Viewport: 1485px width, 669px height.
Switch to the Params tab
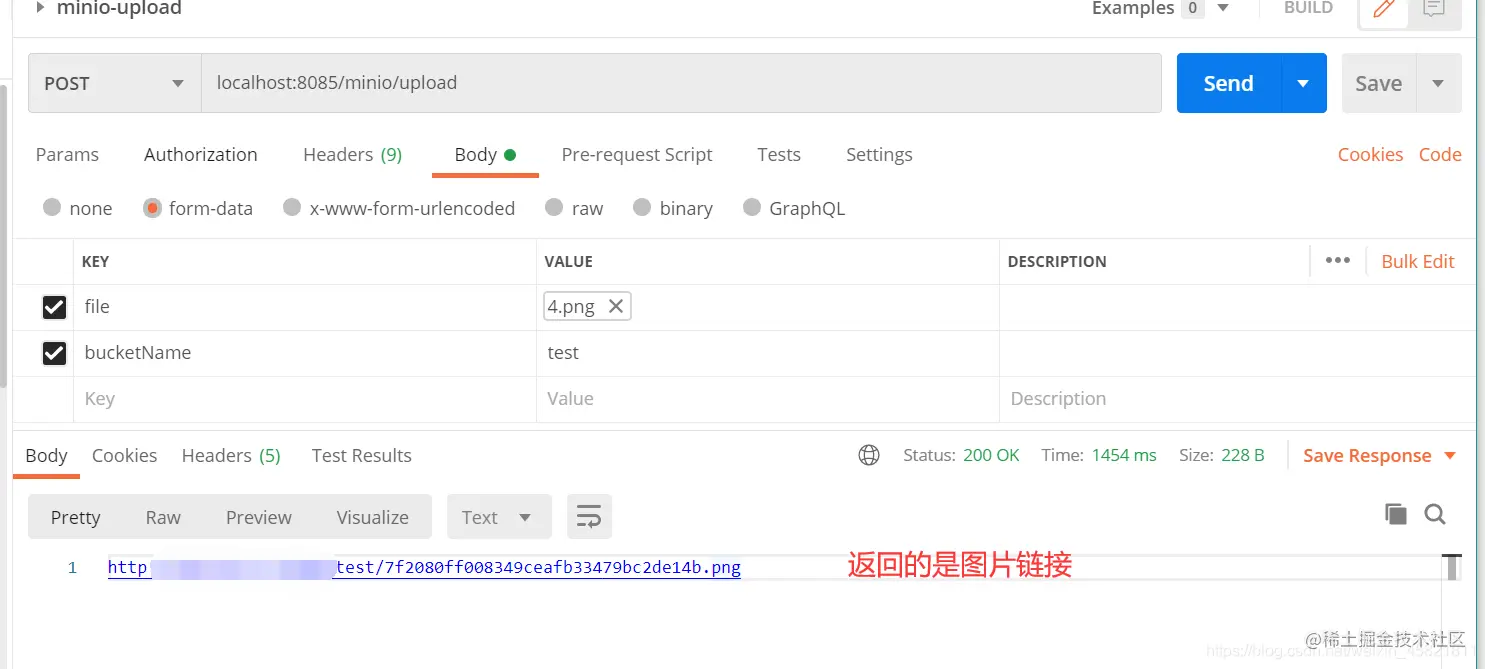[67, 154]
